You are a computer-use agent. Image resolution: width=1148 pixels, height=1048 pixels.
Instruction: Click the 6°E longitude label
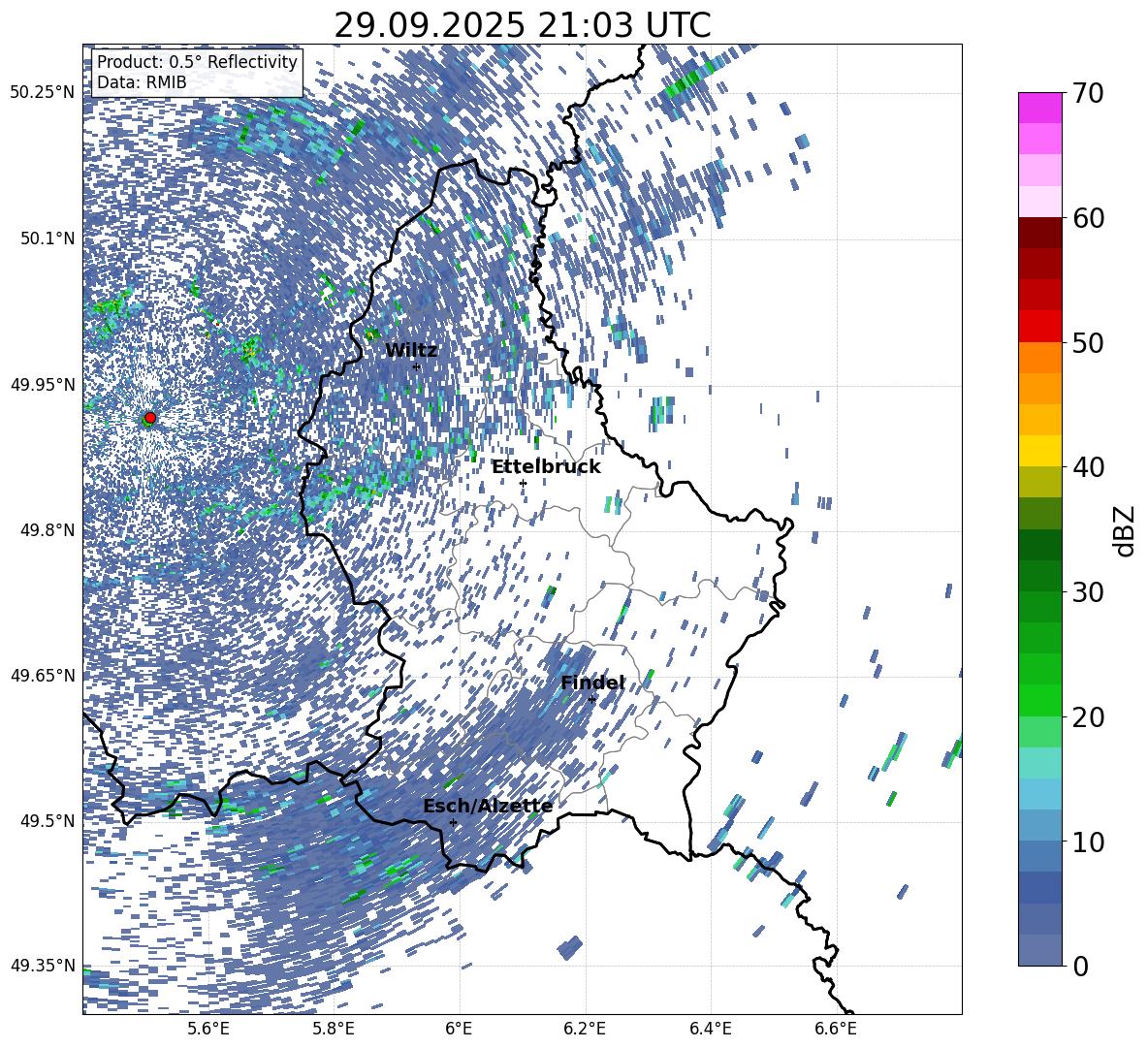459,1029
